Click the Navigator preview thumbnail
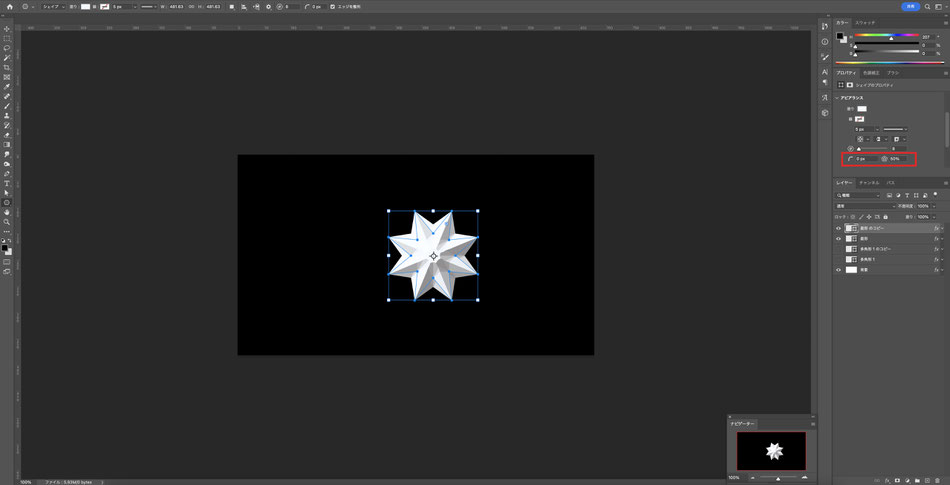 tap(771, 451)
